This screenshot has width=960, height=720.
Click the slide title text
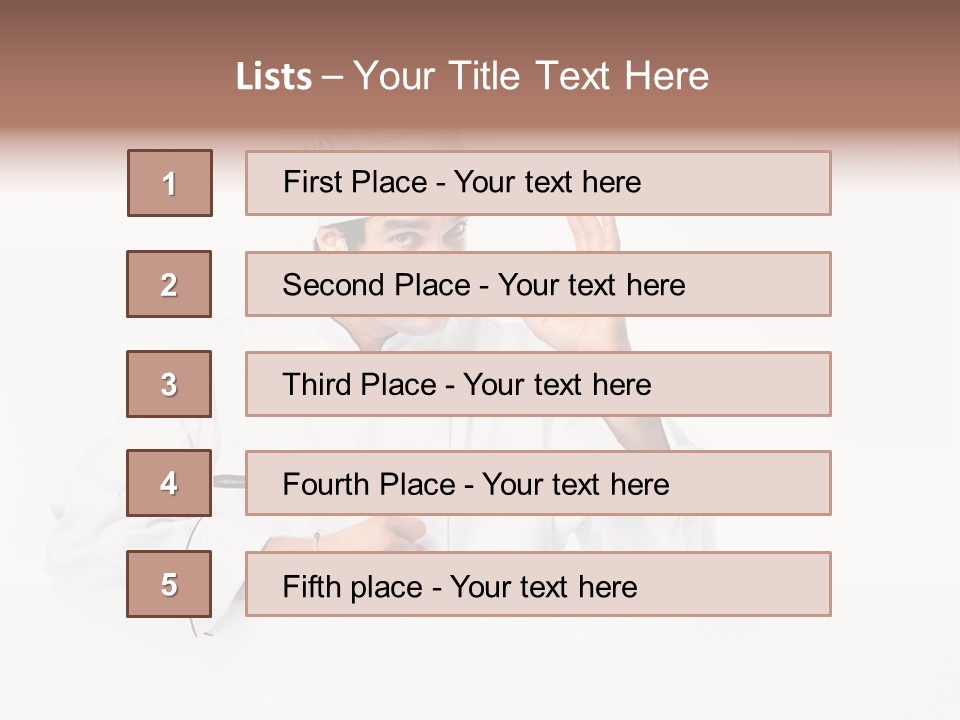pyautogui.click(x=472, y=76)
